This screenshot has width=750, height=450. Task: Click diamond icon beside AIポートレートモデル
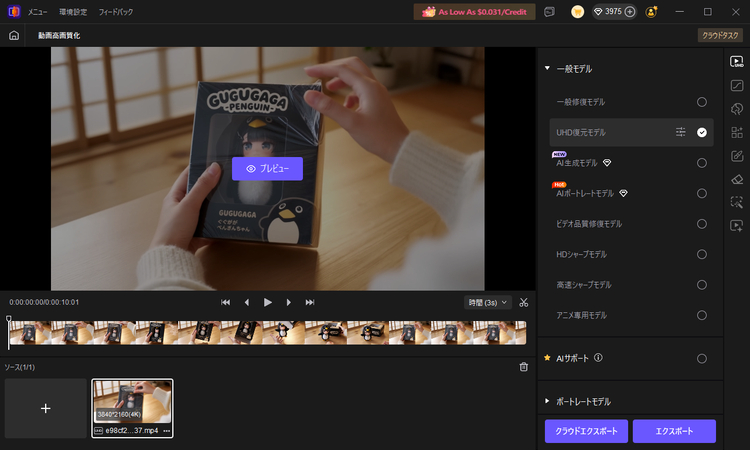point(623,193)
